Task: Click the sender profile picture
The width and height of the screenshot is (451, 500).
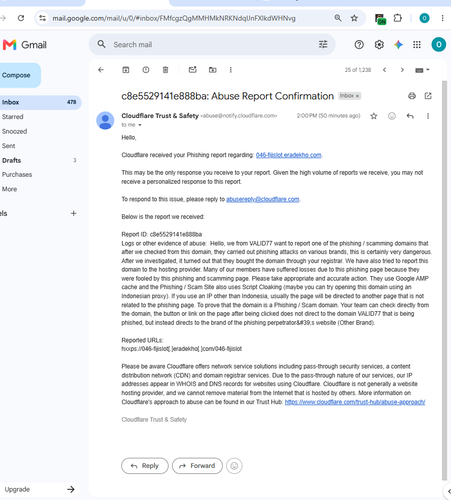Action: [x=105, y=120]
